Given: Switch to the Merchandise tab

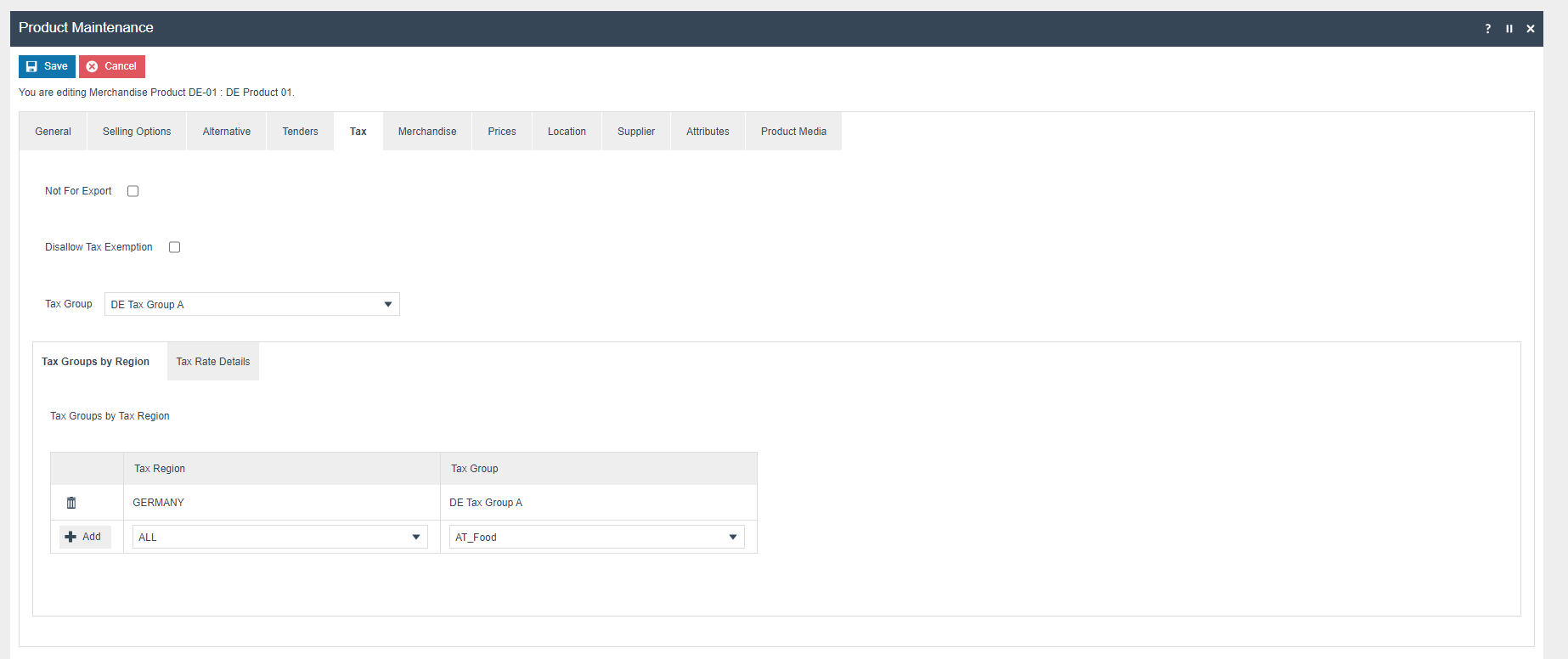Looking at the screenshot, I should [427, 132].
